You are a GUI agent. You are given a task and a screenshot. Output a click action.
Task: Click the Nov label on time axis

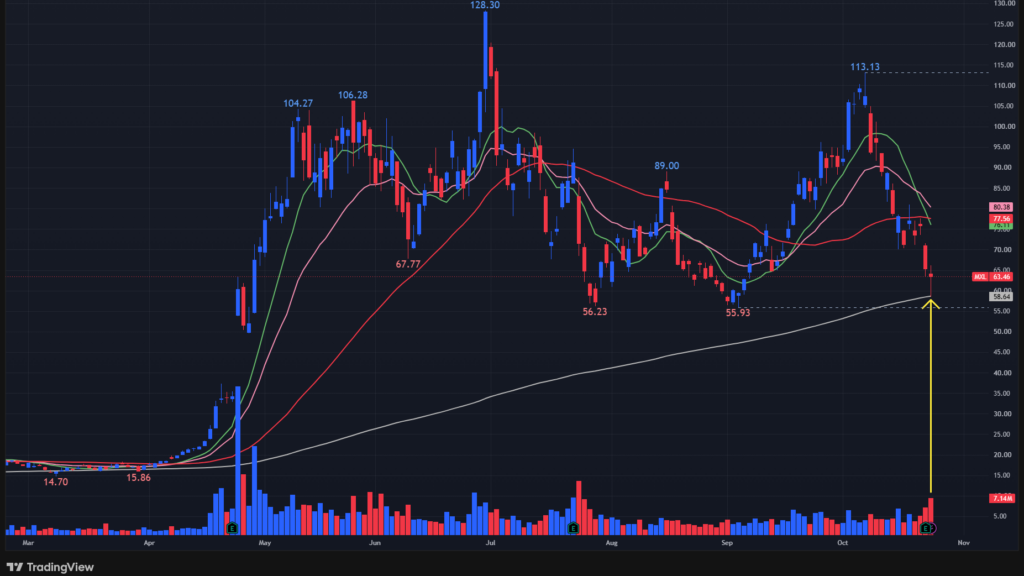[963, 543]
